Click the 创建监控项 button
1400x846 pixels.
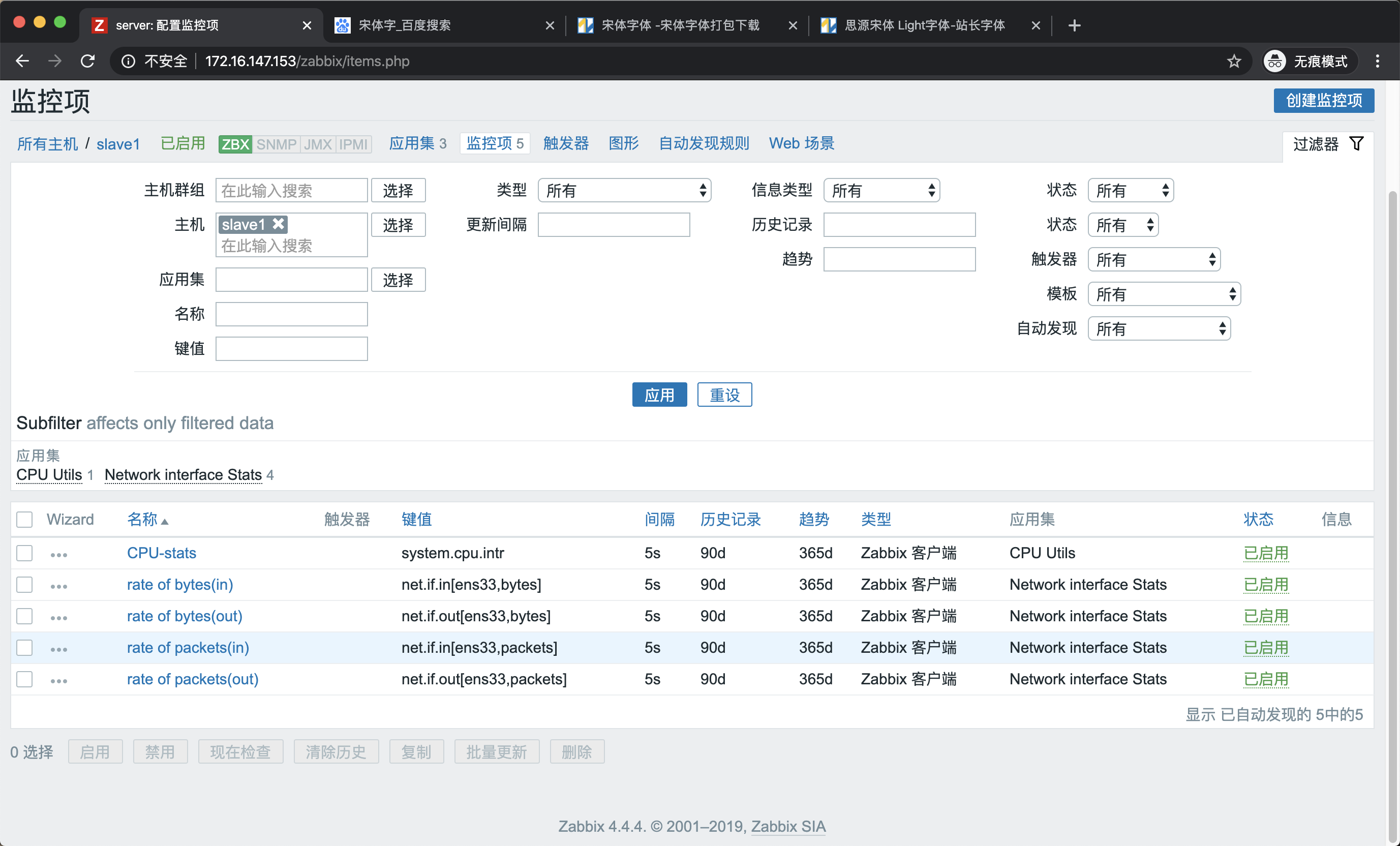click(1323, 101)
